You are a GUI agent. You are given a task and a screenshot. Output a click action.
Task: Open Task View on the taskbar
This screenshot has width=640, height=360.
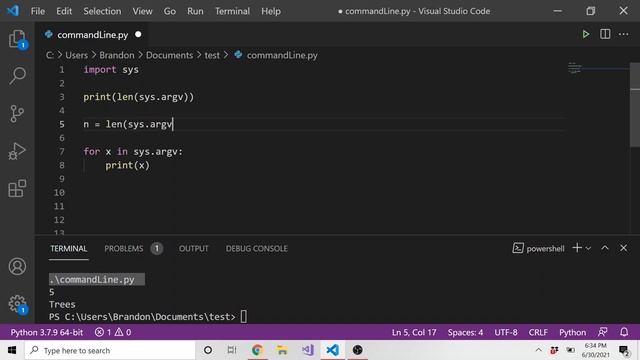(x=231, y=350)
